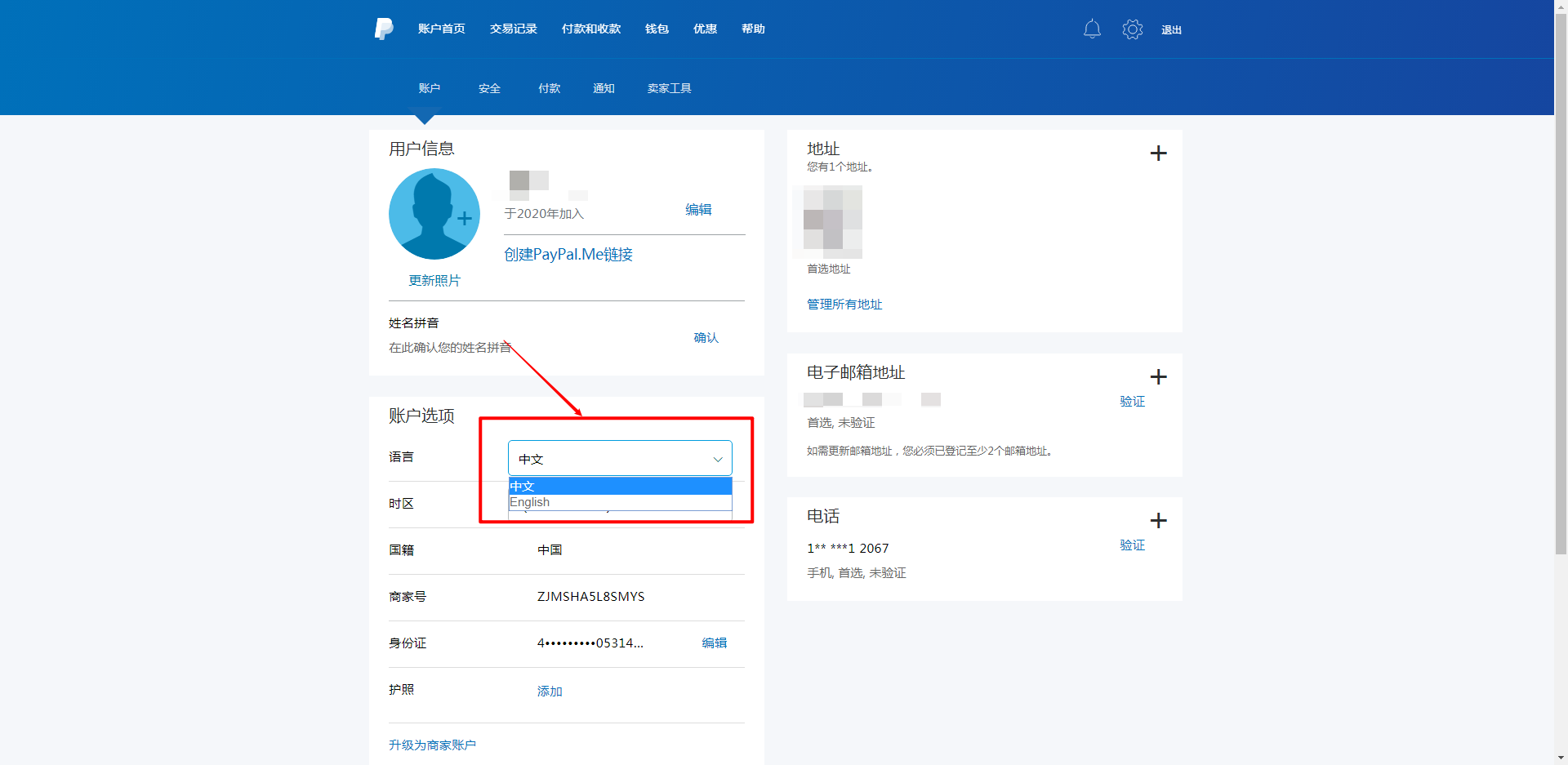This screenshot has width=1568, height=765.
Task: Choose 中文 option in the language list
Action: 620,487
